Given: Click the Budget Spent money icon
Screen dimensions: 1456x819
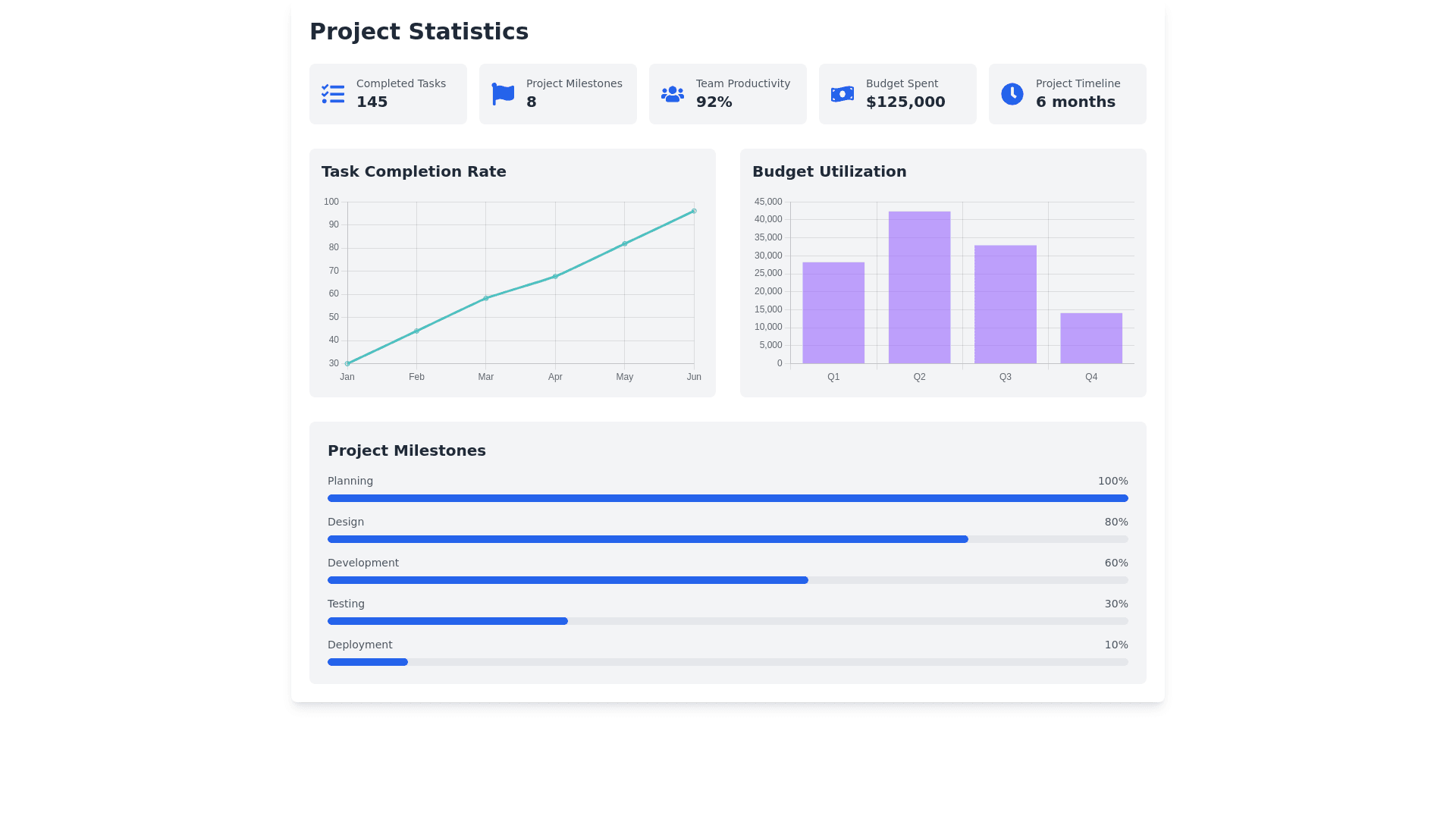Looking at the screenshot, I should [x=843, y=94].
